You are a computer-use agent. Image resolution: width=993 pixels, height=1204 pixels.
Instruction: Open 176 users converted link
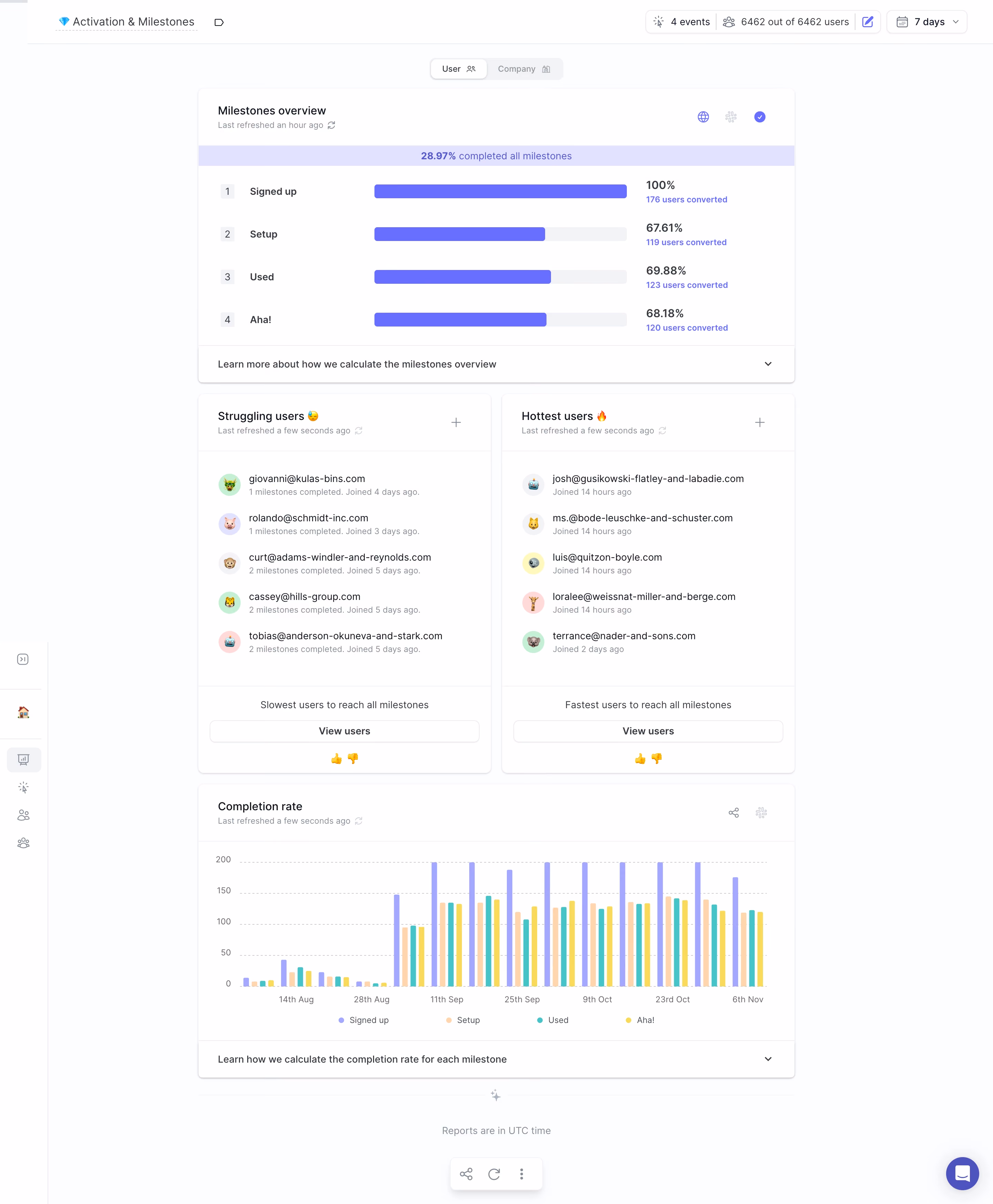[686, 200]
